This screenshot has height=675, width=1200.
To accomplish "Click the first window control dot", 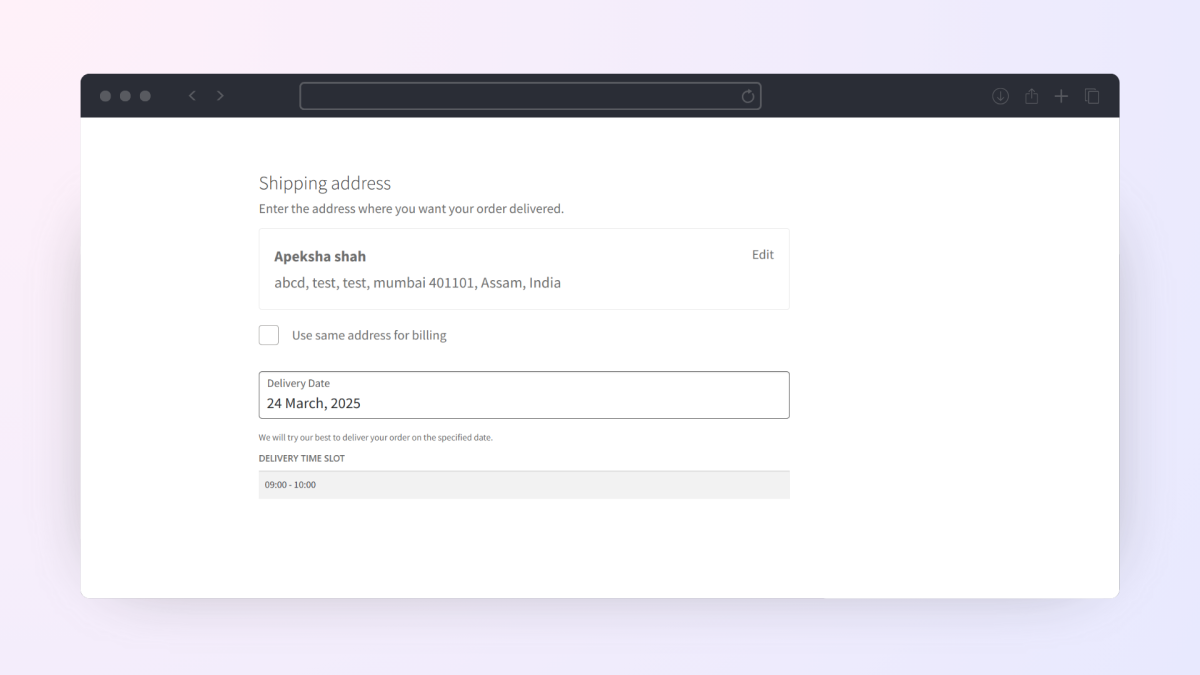I will tap(105, 96).
